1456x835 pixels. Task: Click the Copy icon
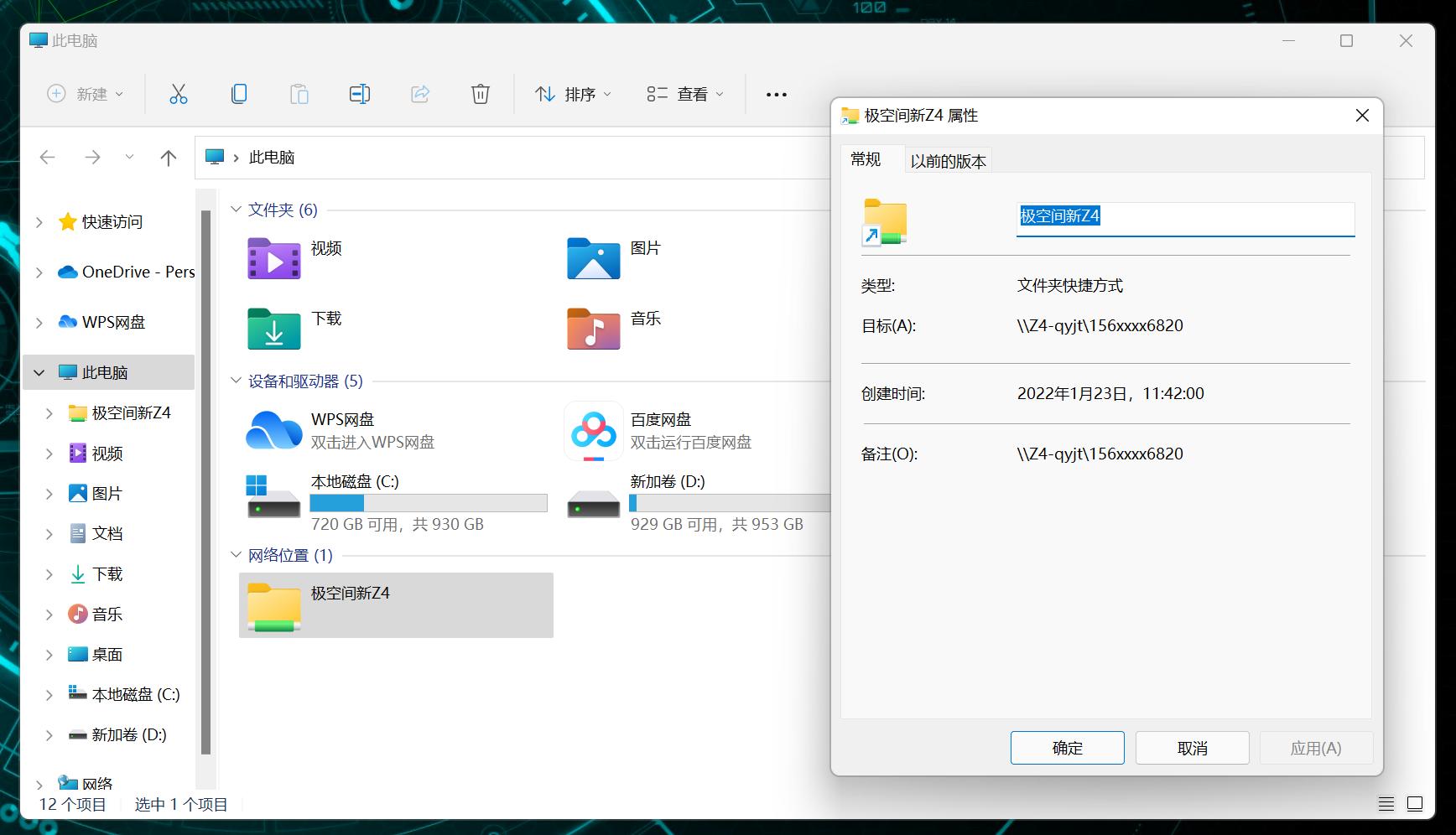point(238,94)
